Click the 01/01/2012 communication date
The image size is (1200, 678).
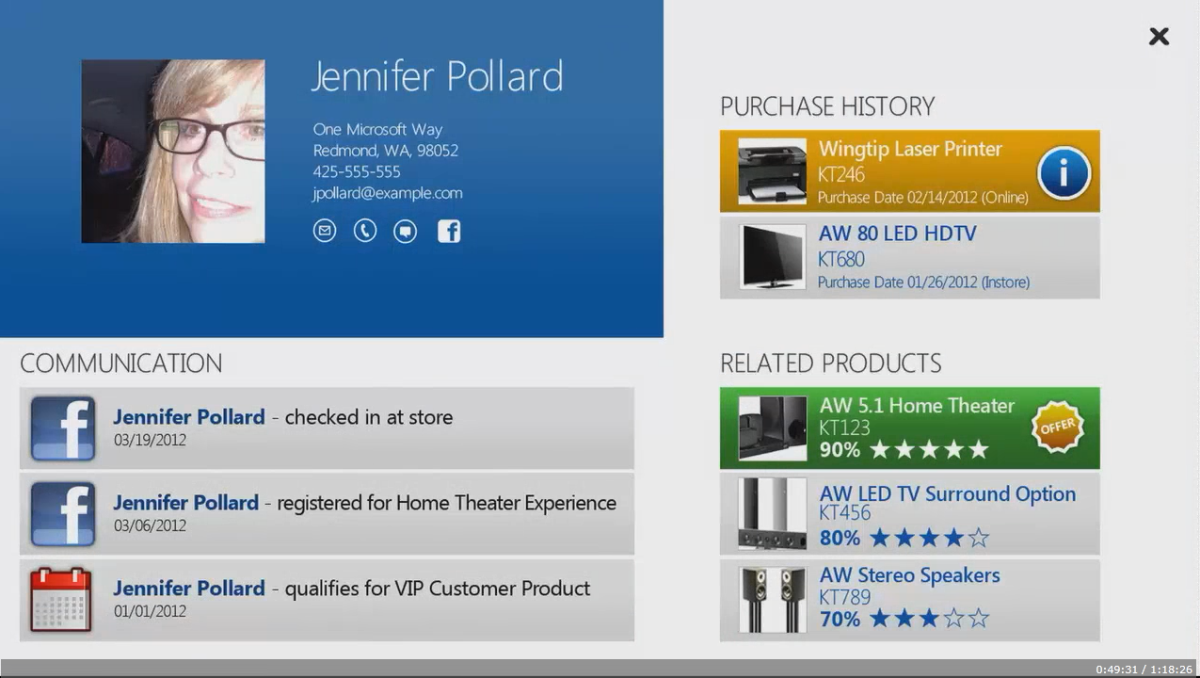click(x=150, y=611)
